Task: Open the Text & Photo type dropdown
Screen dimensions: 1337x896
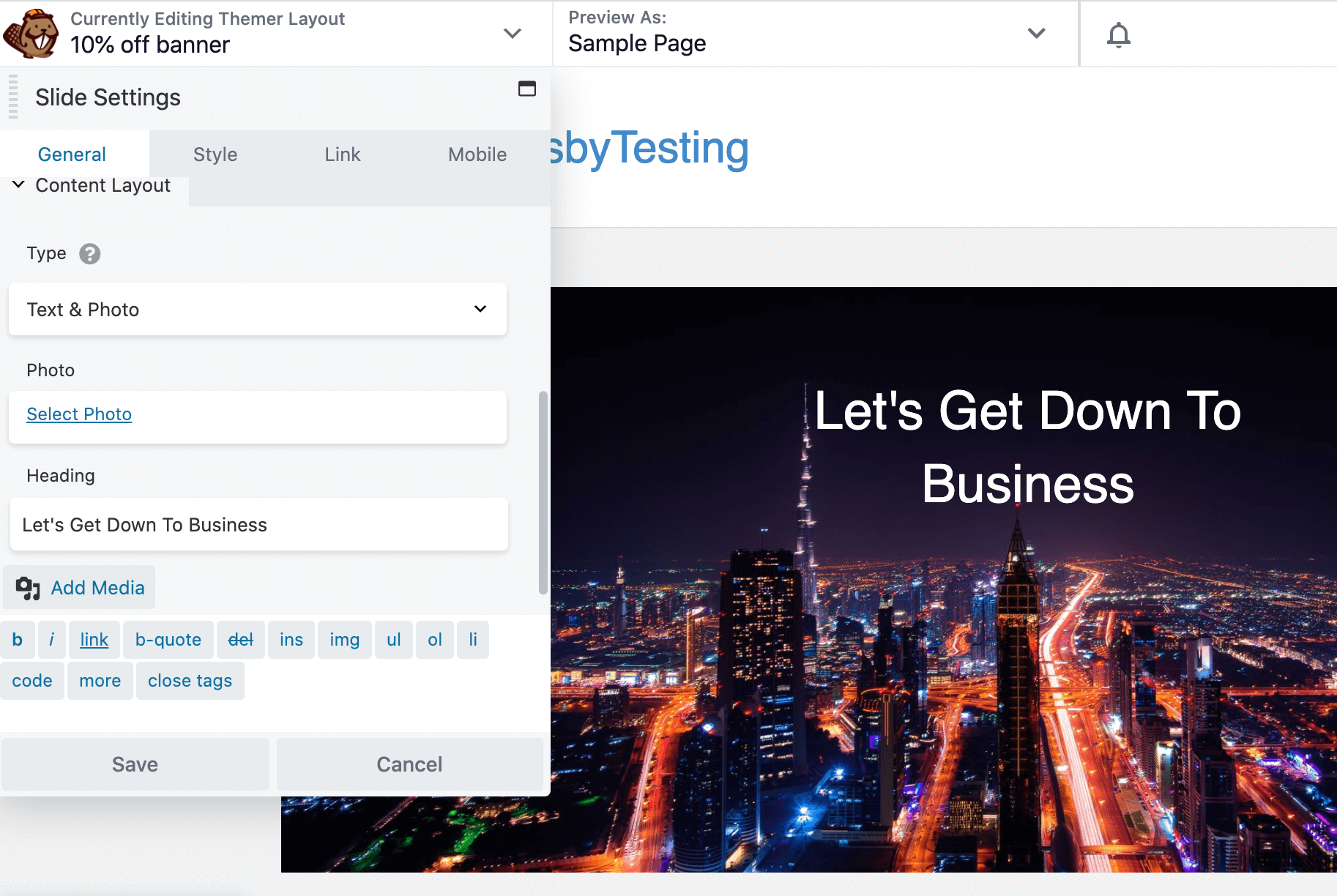Action: tap(257, 309)
